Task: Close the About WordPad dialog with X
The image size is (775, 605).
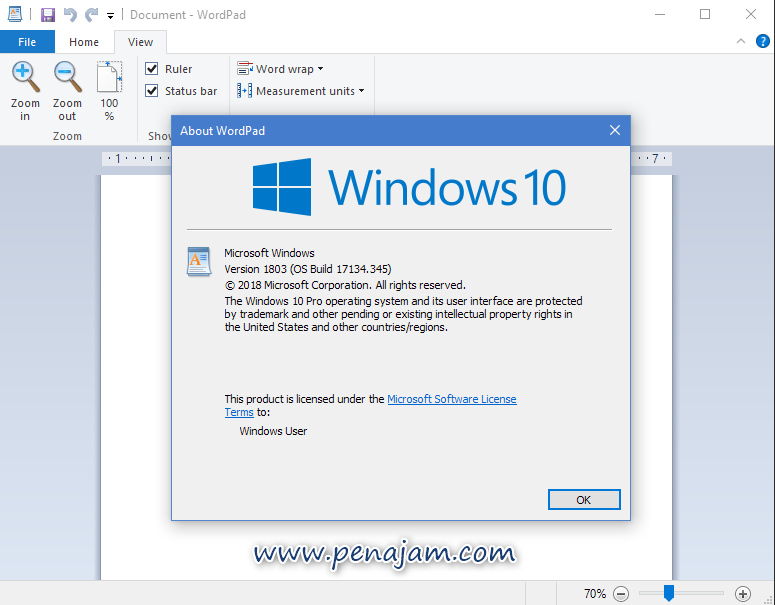Action: [615, 130]
